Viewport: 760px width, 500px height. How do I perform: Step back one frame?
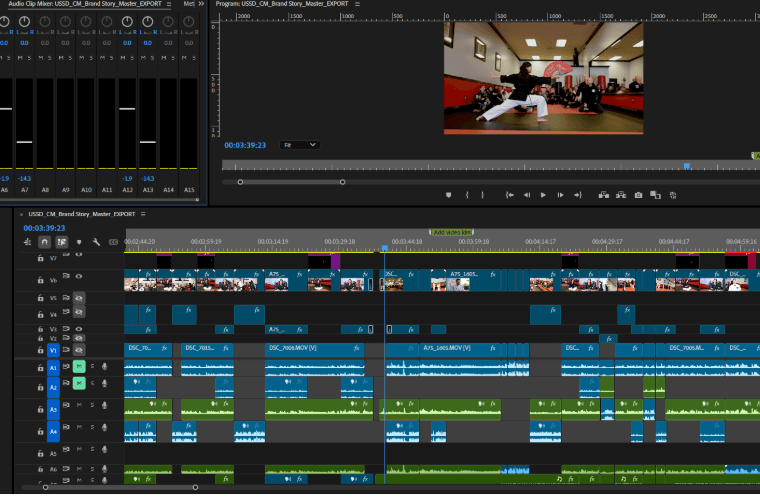pyautogui.click(x=527, y=195)
